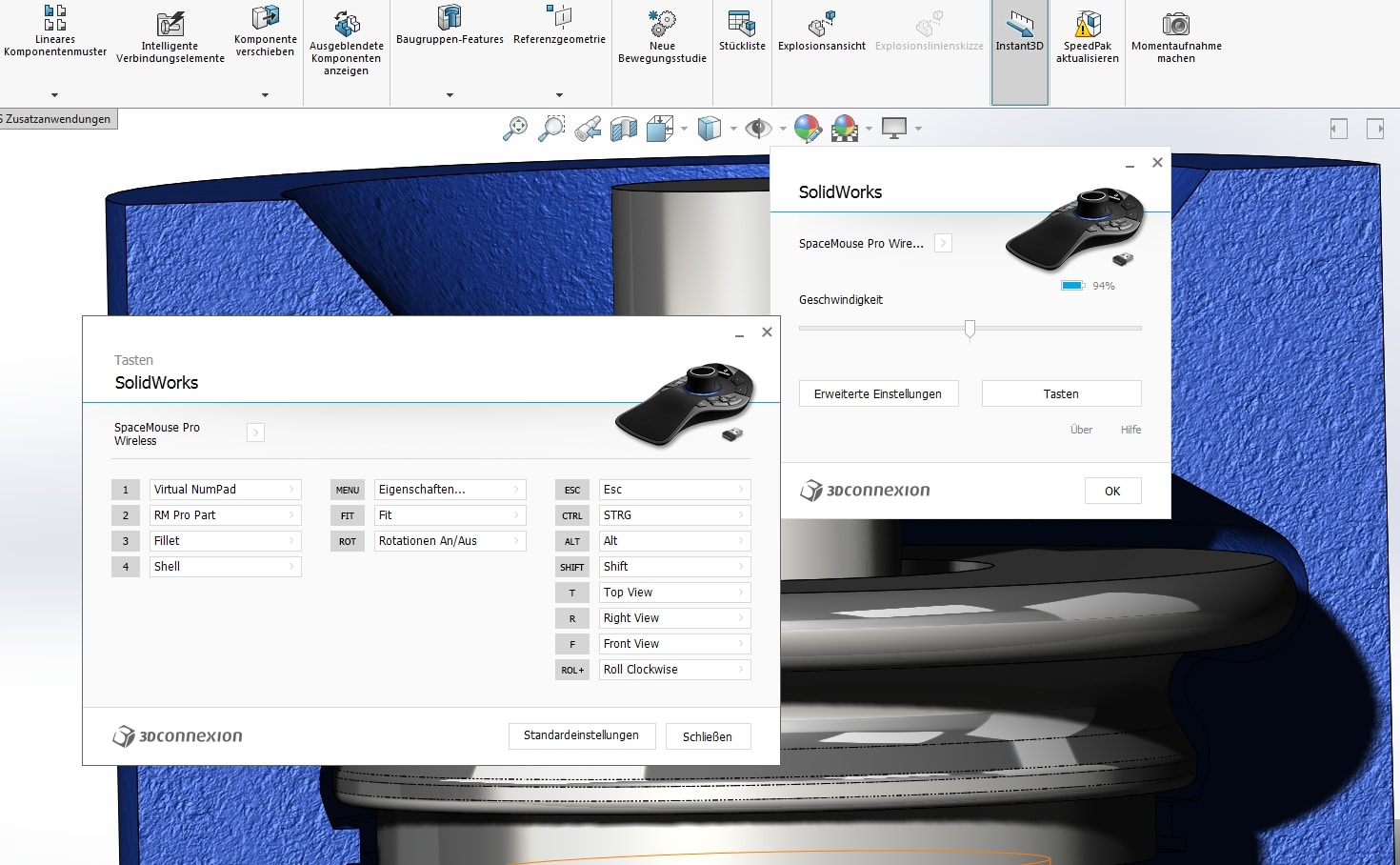This screenshot has width=1400, height=865.
Task: Change the Shell assignment for key 4
Action: (226, 567)
